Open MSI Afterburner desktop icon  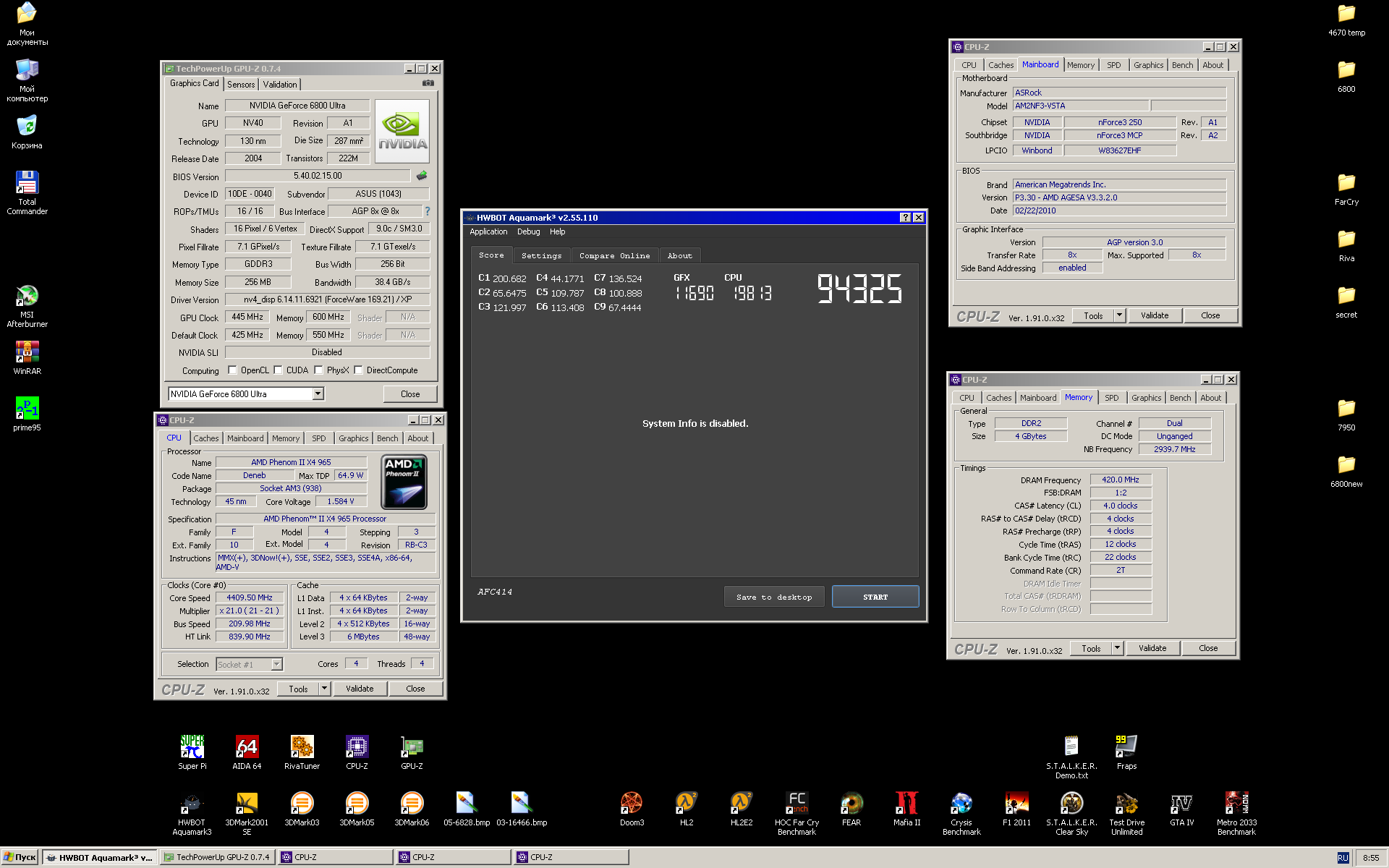coord(27,306)
